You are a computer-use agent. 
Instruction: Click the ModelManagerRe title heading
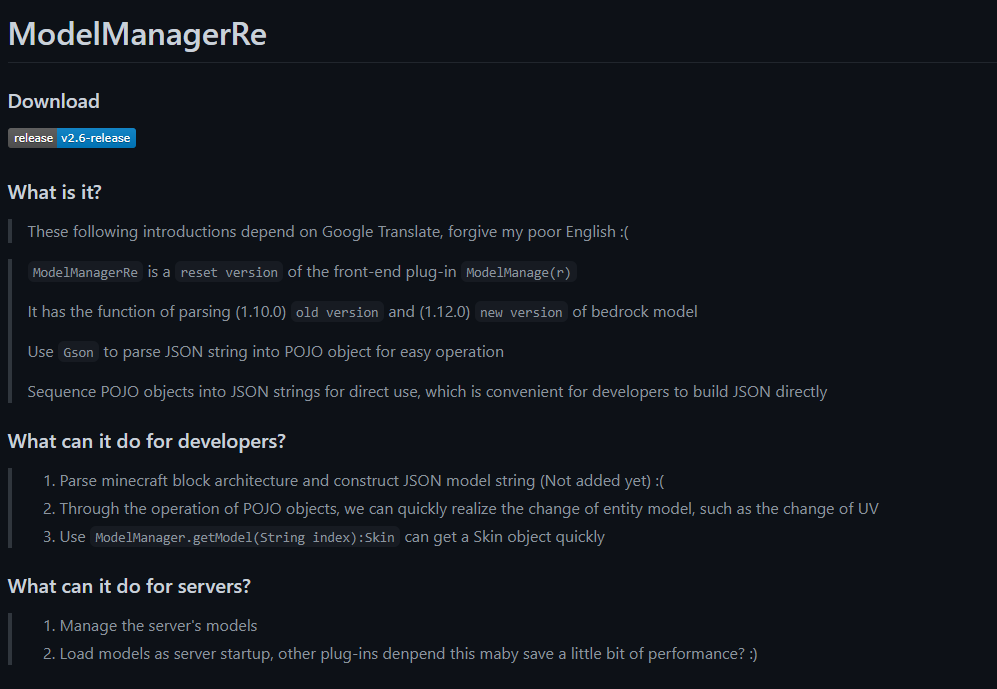137,34
